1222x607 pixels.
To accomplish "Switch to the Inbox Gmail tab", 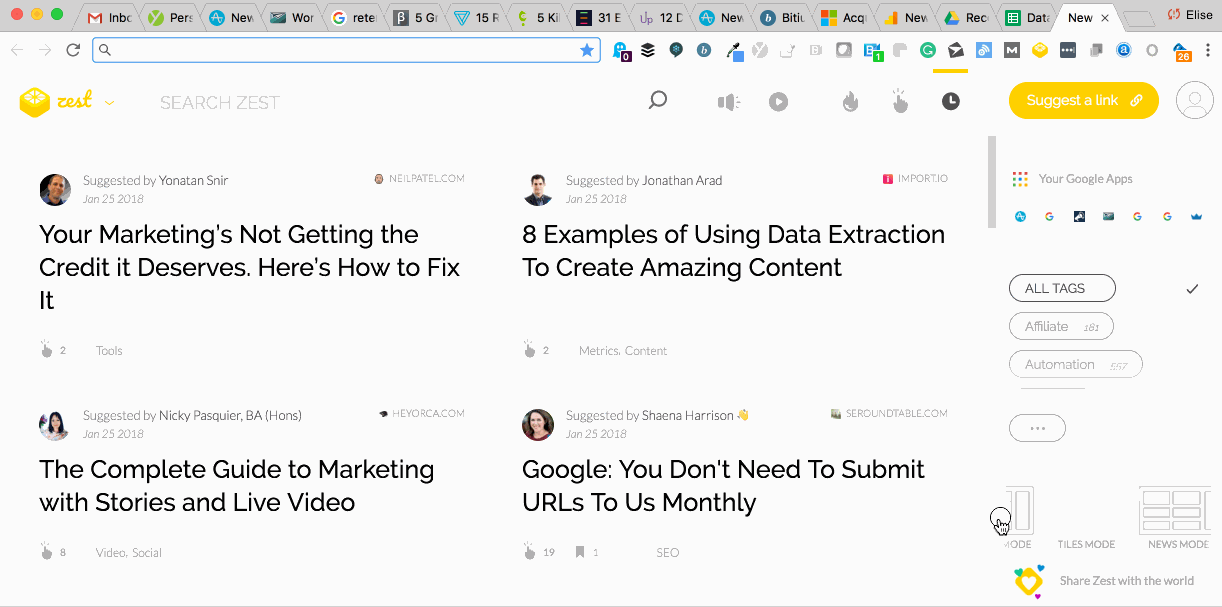I will pyautogui.click(x=109, y=18).
